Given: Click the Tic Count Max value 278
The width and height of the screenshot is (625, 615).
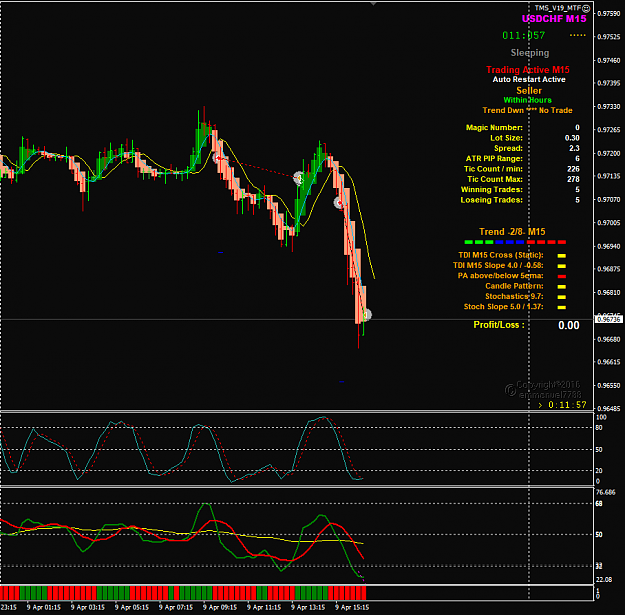Looking at the screenshot, I should [573, 179].
